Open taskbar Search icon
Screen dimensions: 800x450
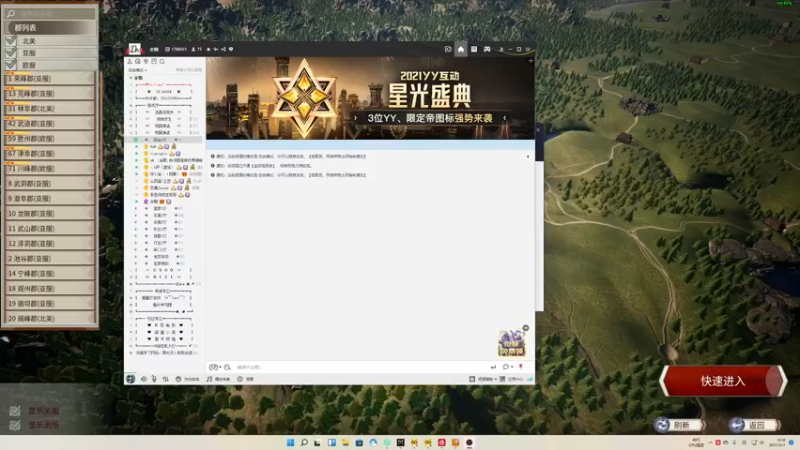[x=304, y=442]
